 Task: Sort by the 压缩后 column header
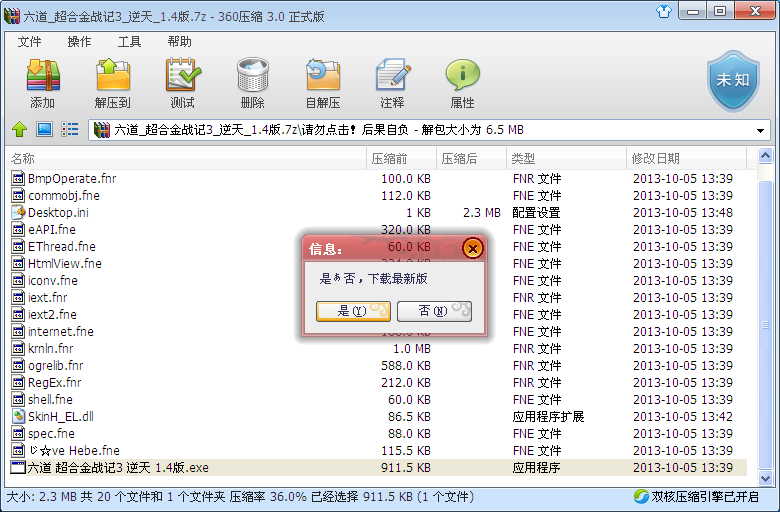471,158
